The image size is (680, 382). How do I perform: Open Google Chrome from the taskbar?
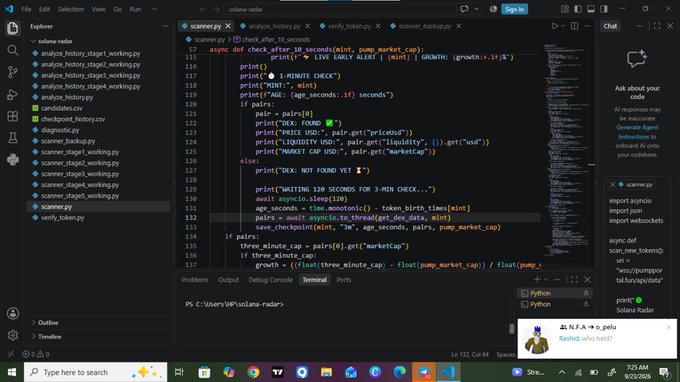coord(253,372)
